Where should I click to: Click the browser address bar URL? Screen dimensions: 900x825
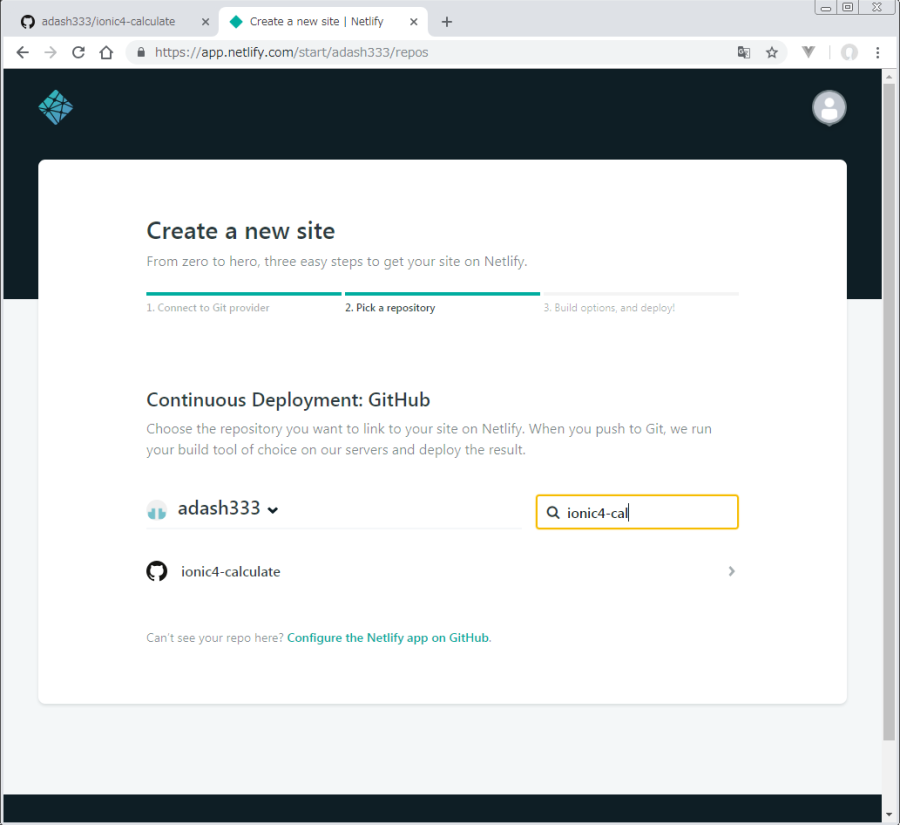(400, 53)
